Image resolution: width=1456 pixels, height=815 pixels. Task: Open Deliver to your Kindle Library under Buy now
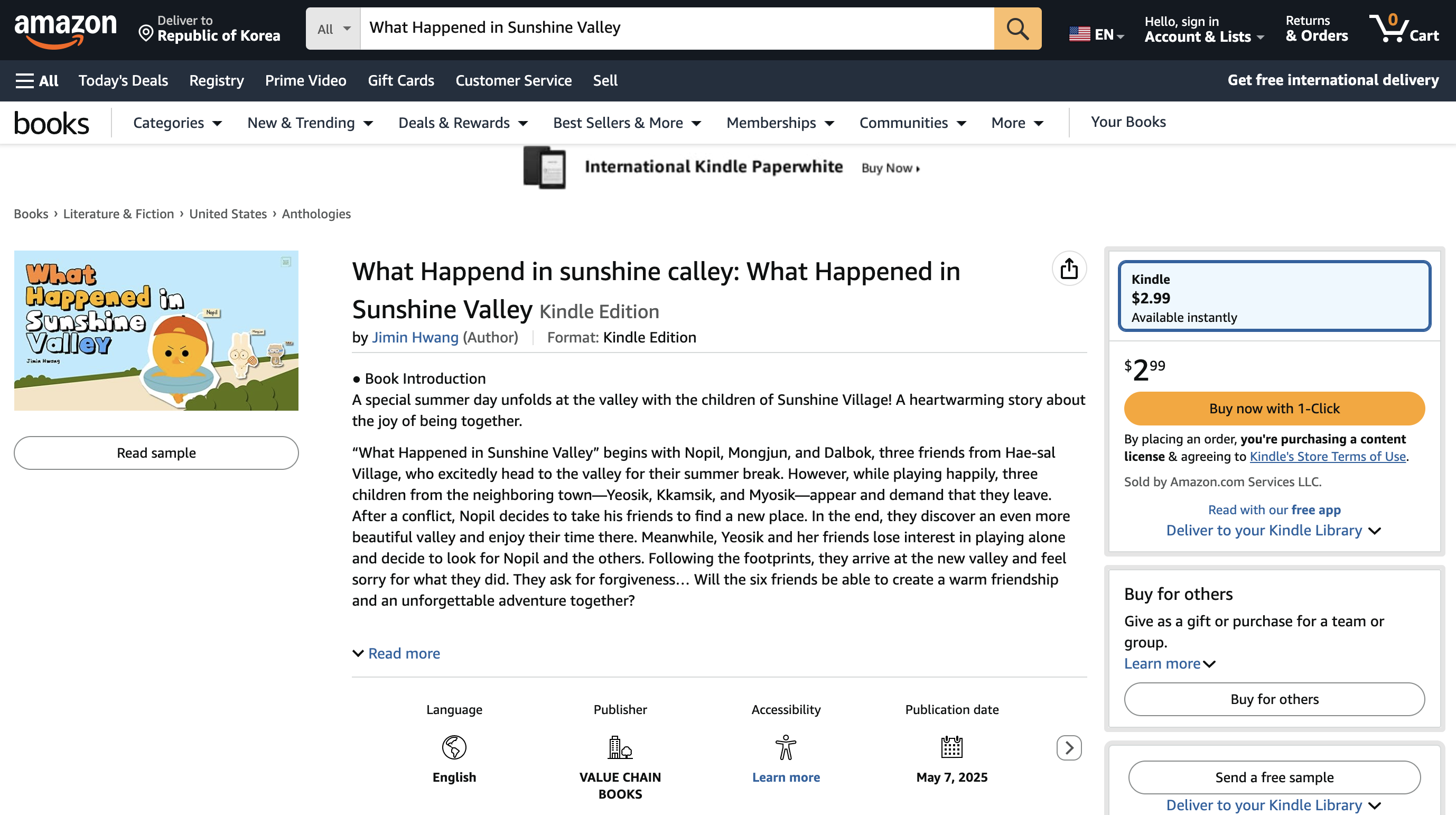pos(1274,531)
